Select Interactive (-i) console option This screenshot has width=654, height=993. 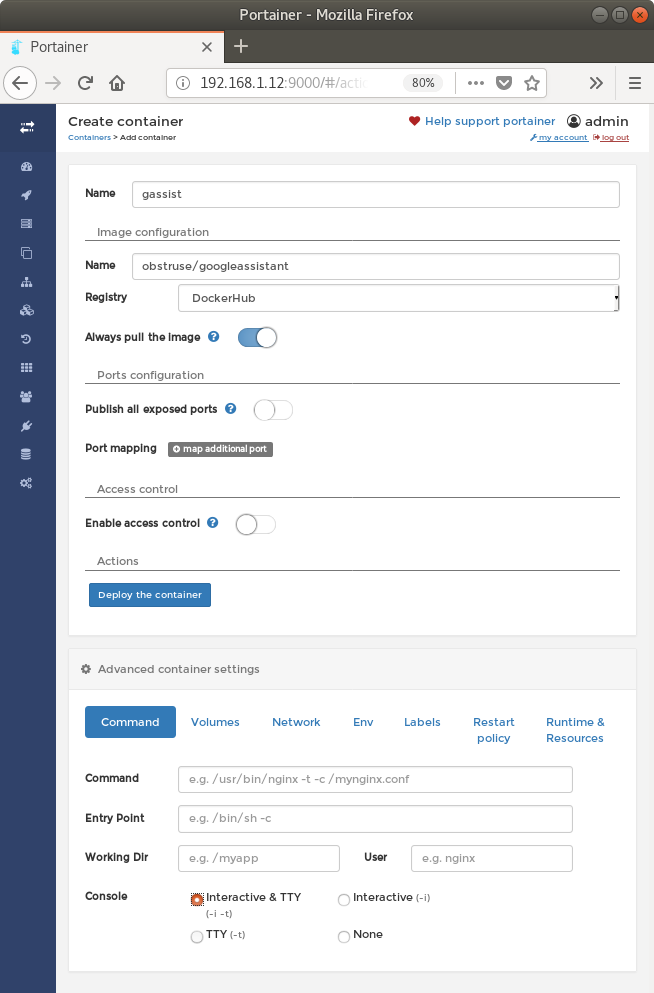(x=344, y=899)
